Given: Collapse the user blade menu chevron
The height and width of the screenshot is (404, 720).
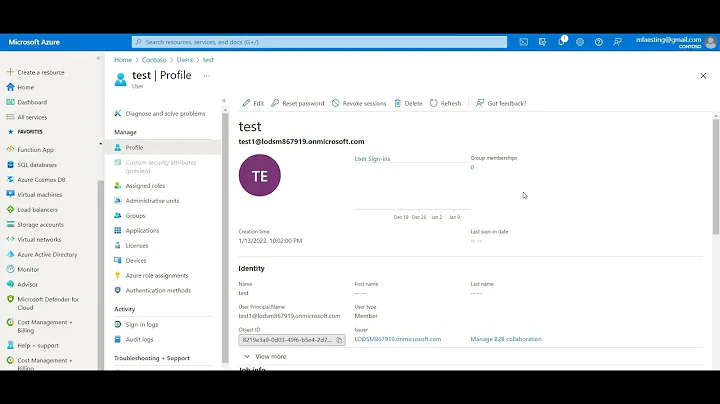Looking at the screenshot, I should pos(224,101).
